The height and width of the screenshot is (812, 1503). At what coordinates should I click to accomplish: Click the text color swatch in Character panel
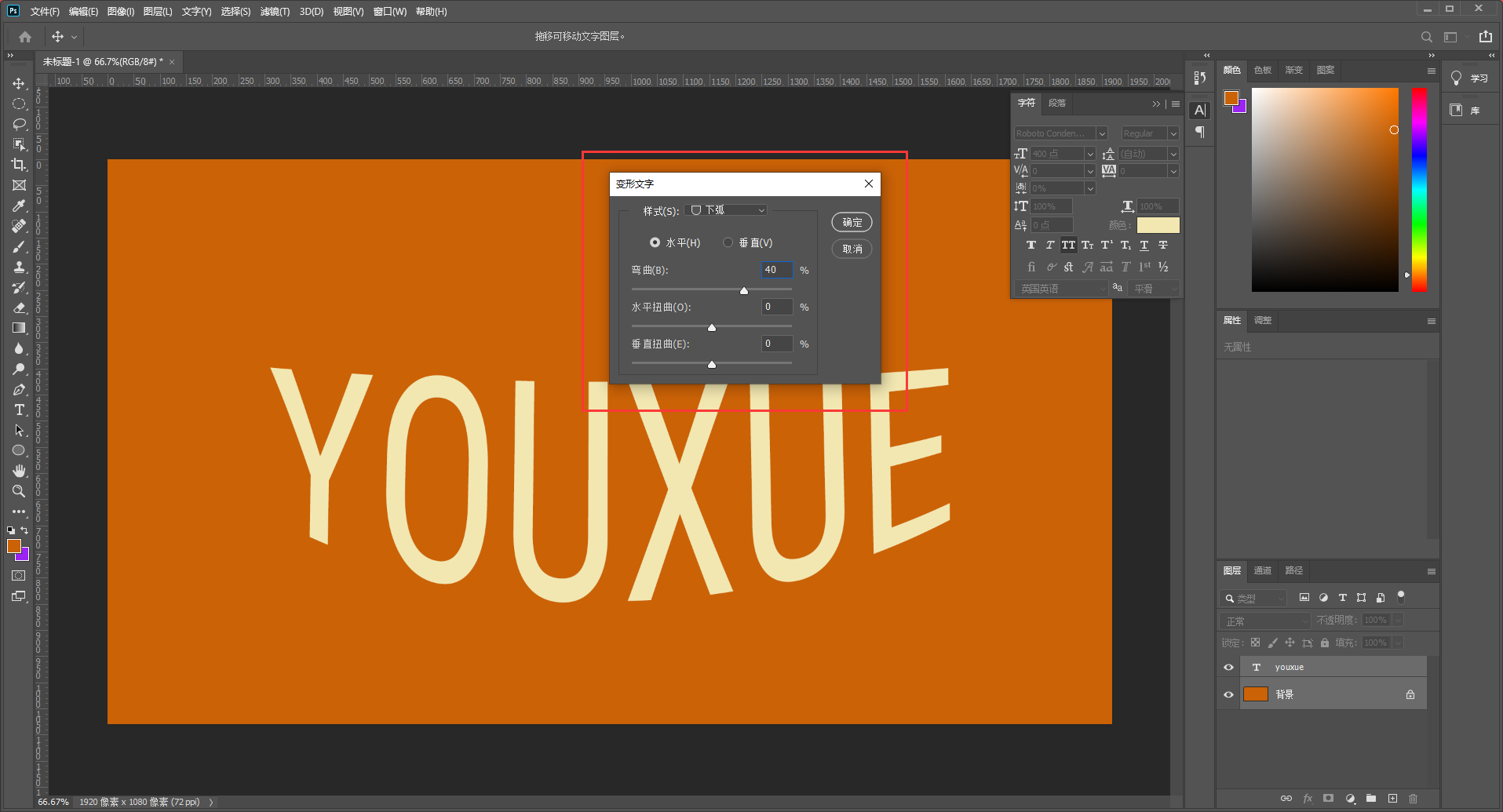tap(1158, 225)
